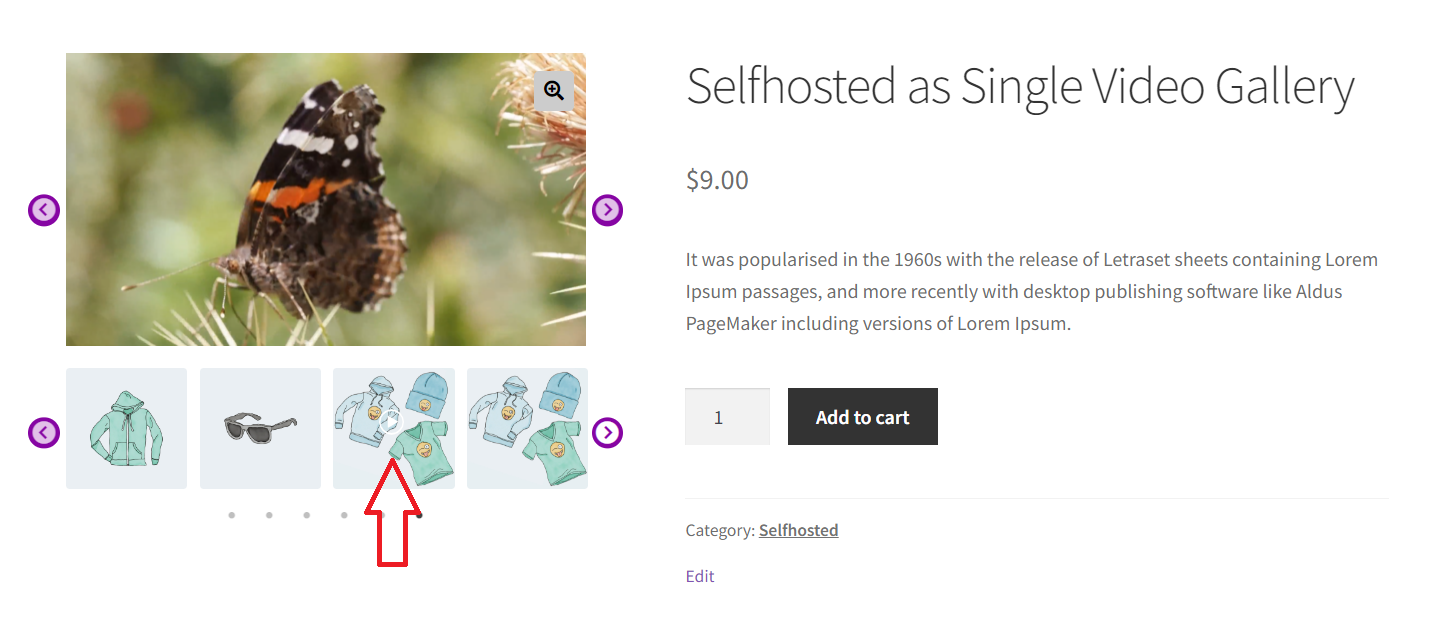Screen dimensions: 1443x635
Task: Click the main gallery right arrow
Action: pyautogui.click(x=607, y=210)
